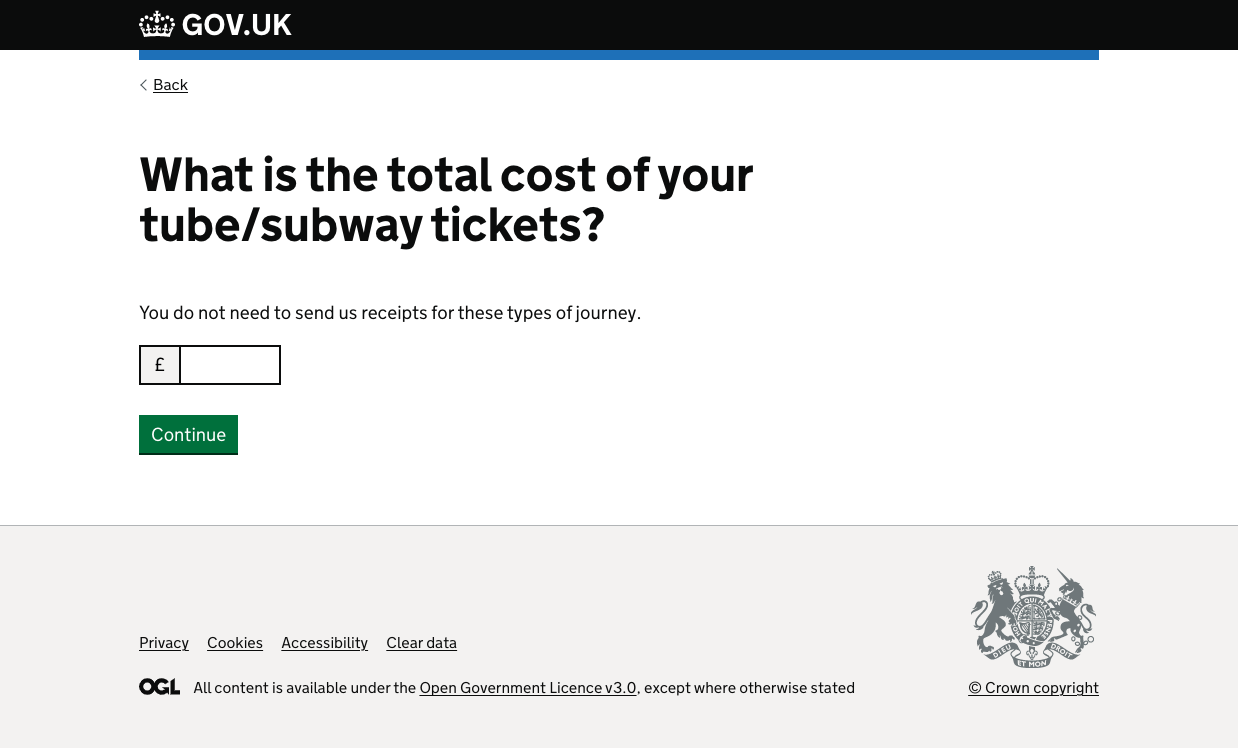1238x748 pixels.
Task: Click the back chevron arrow icon
Action: coord(144,85)
